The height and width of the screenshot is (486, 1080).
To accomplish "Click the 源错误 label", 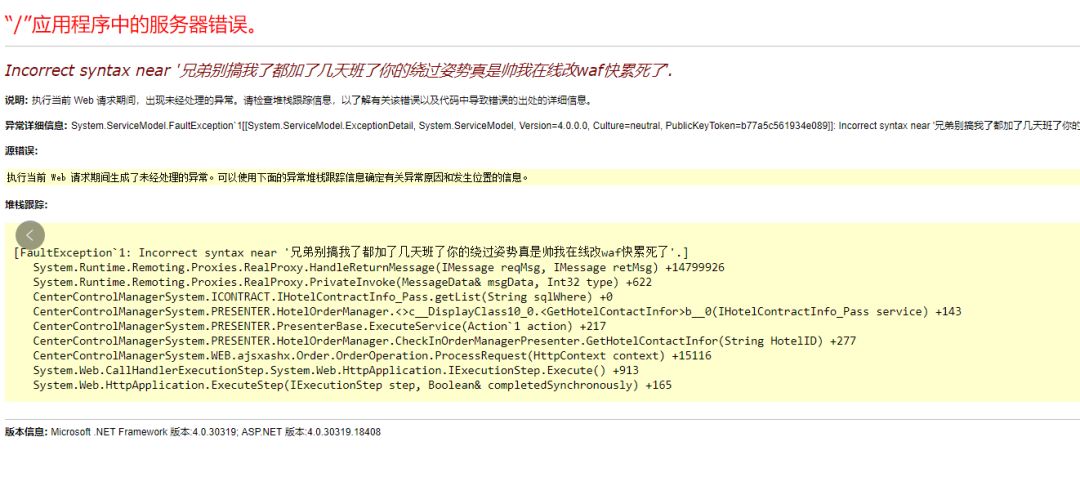I will click(21, 151).
